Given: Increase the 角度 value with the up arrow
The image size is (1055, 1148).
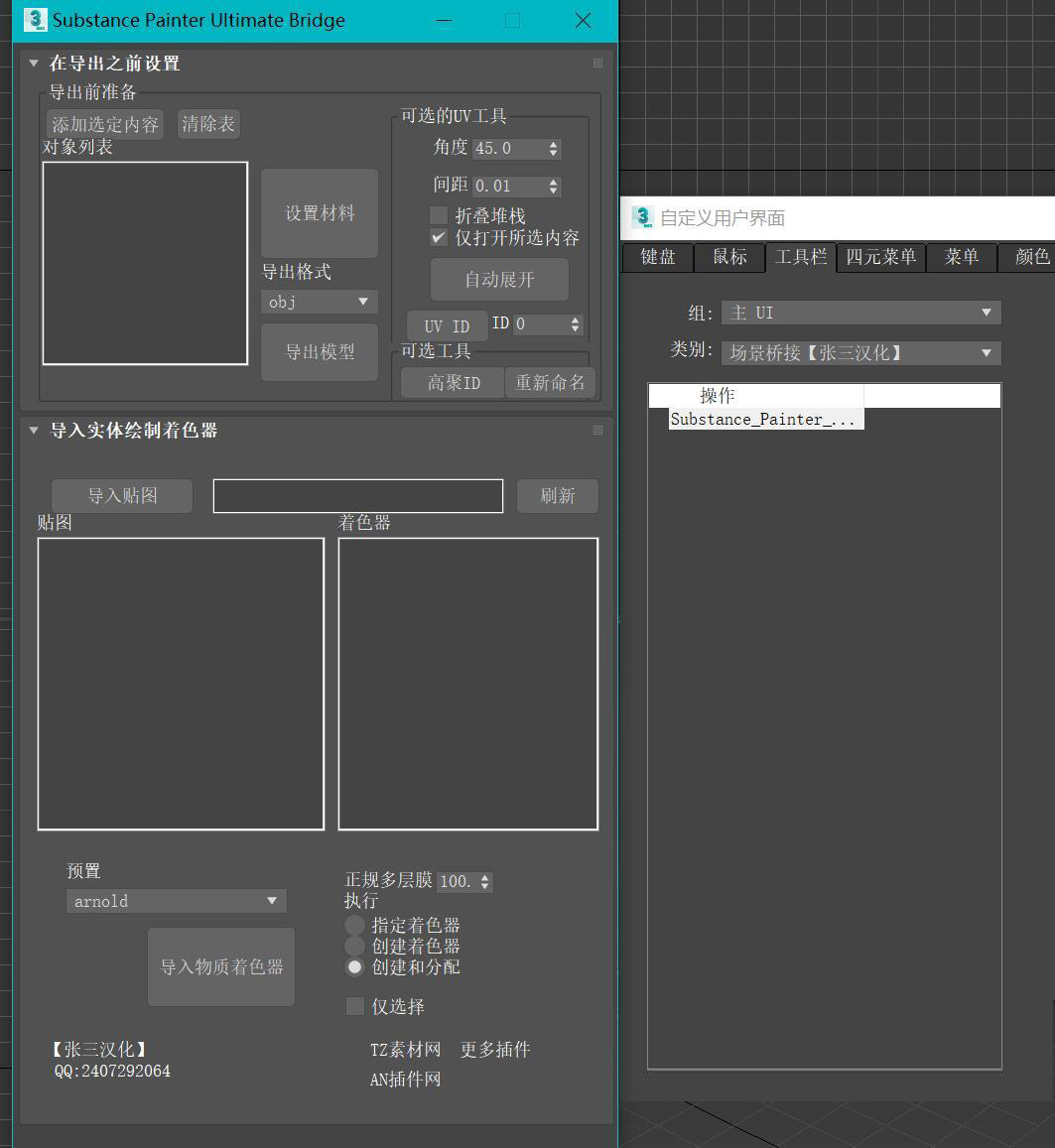Looking at the screenshot, I should click(x=553, y=143).
